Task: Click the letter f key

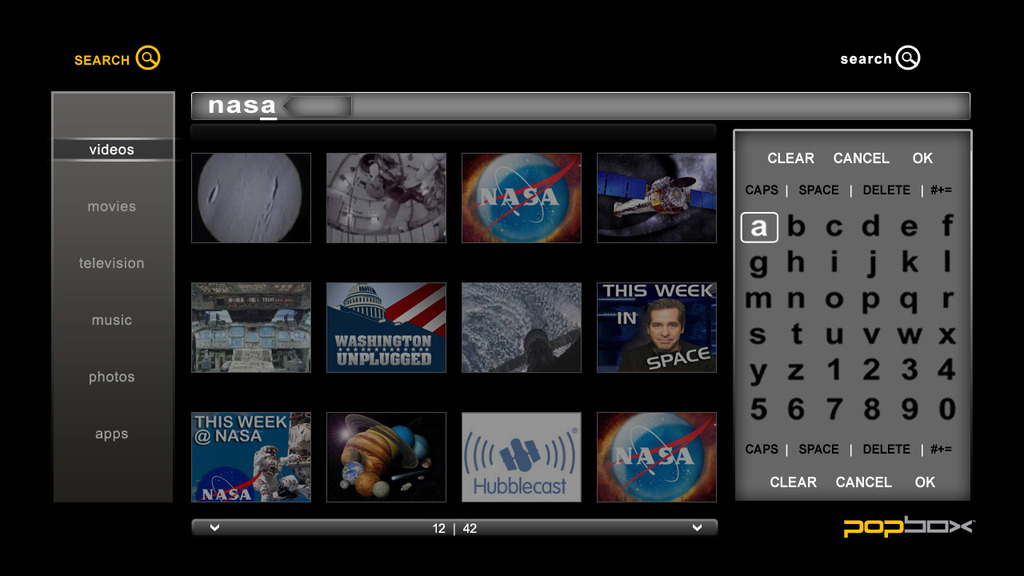Action: 947,225
